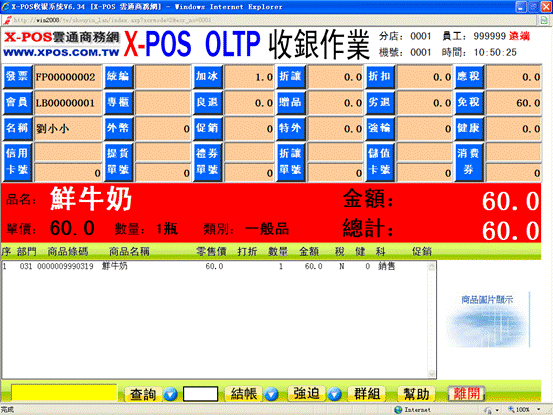Click the 結帳 checkout button

[244, 394]
